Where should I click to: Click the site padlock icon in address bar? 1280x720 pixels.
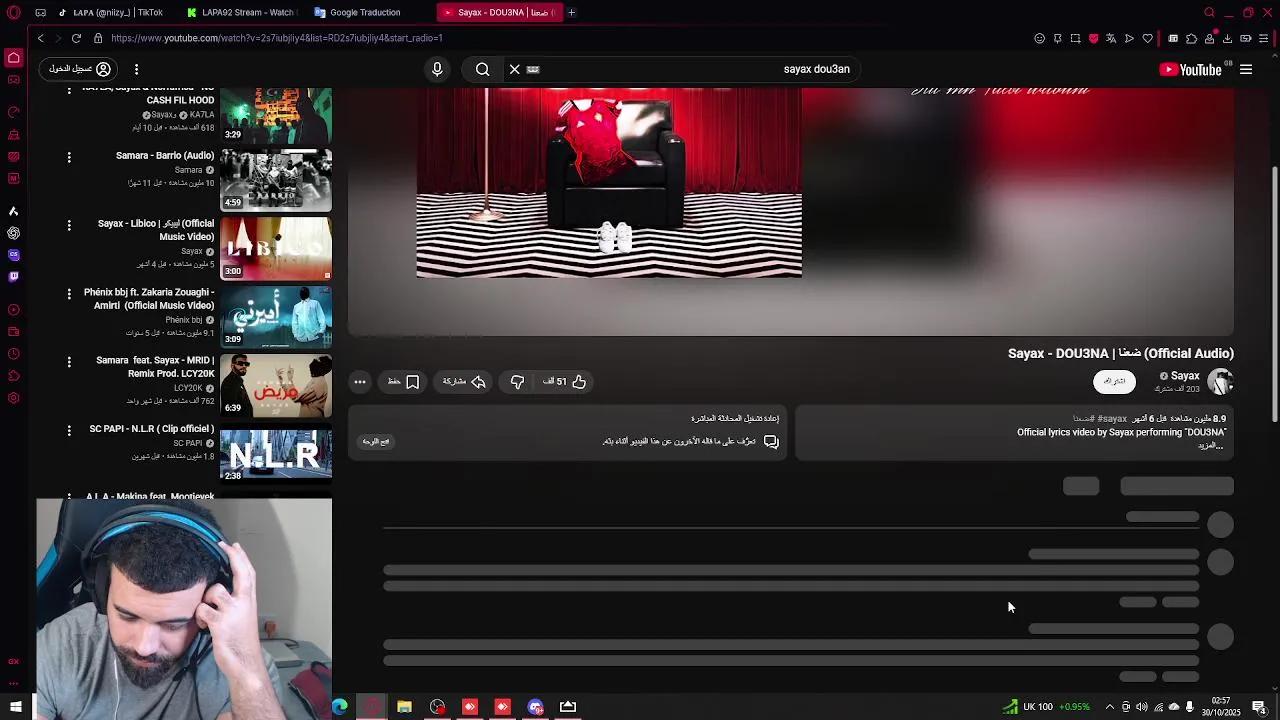(98, 38)
